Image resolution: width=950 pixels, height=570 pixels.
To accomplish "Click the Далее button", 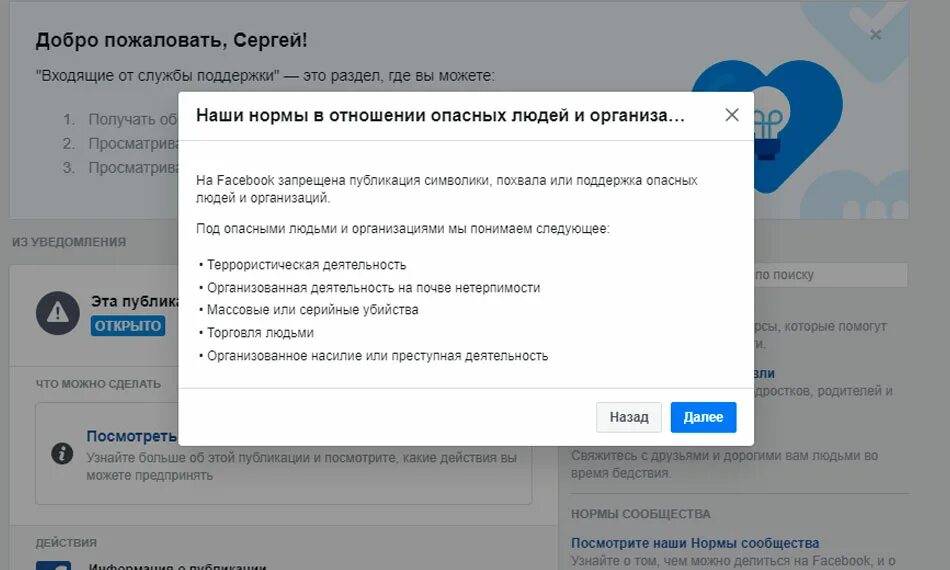I will point(703,417).
